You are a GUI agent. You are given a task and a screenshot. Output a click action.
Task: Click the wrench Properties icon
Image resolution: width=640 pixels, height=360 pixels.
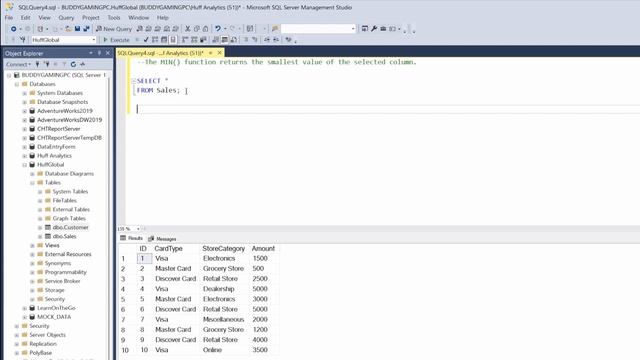coord(374,29)
